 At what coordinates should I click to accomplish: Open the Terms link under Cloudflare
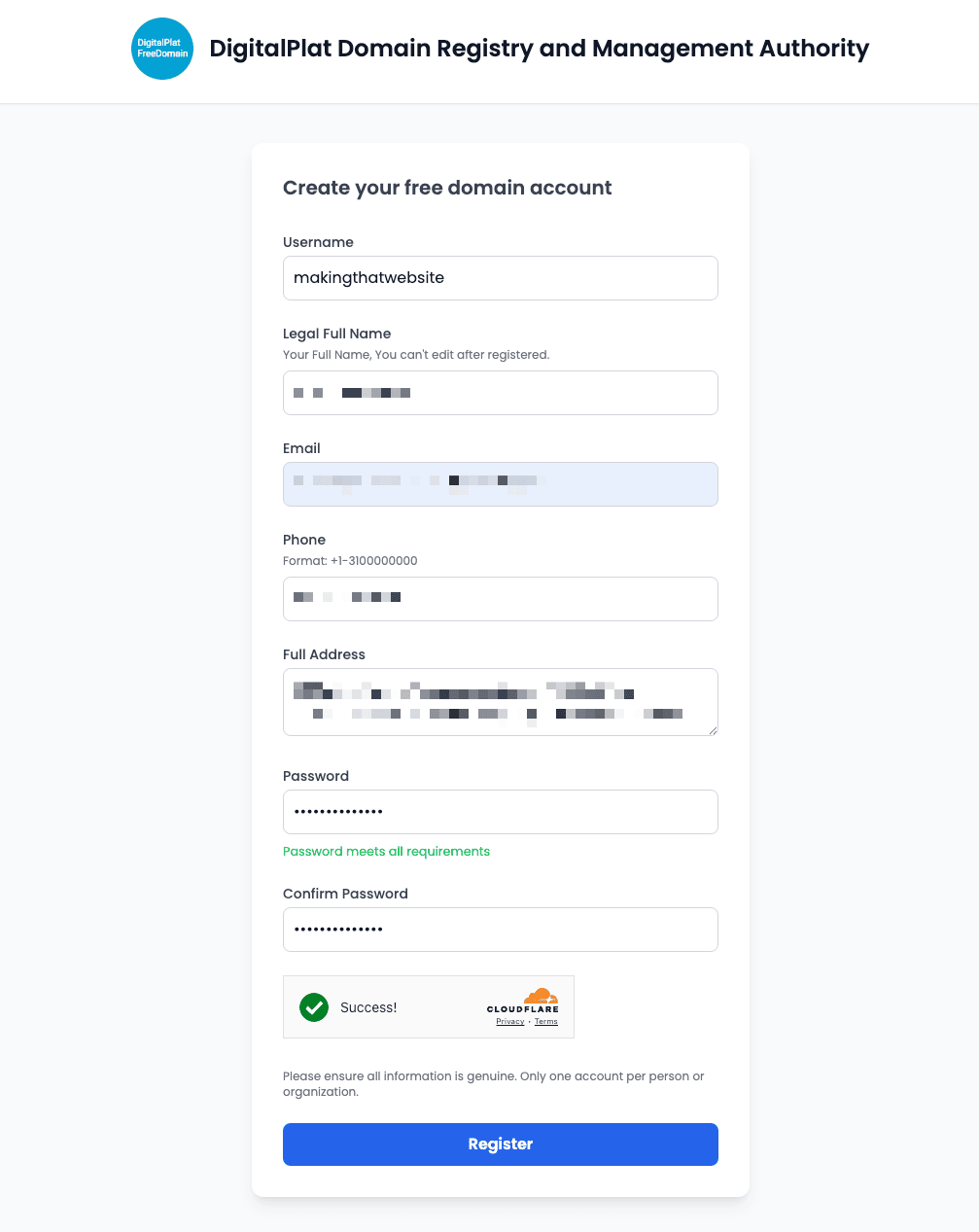pyautogui.click(x=545, y=1021)
